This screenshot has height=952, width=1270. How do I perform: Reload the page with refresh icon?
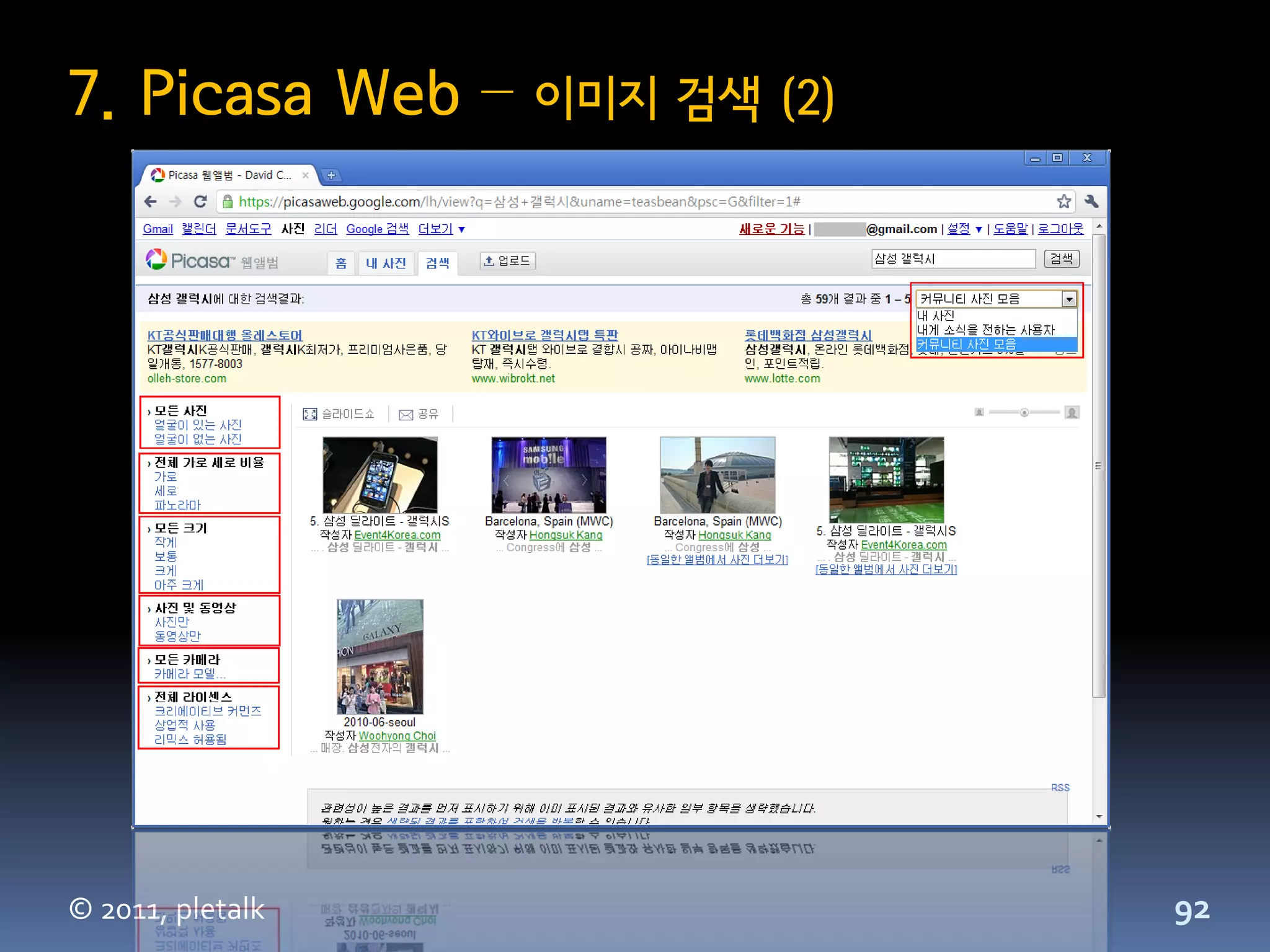pyautogui.click(x=200, y=202)
